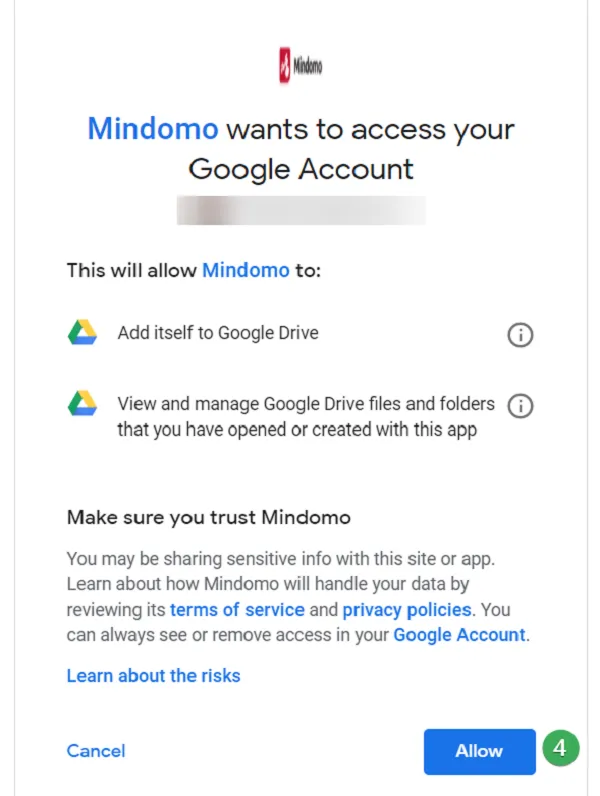Click the 'You may be sharing sensitive info' text
Viewport: 600px width, 796px height.
[281, 558]
